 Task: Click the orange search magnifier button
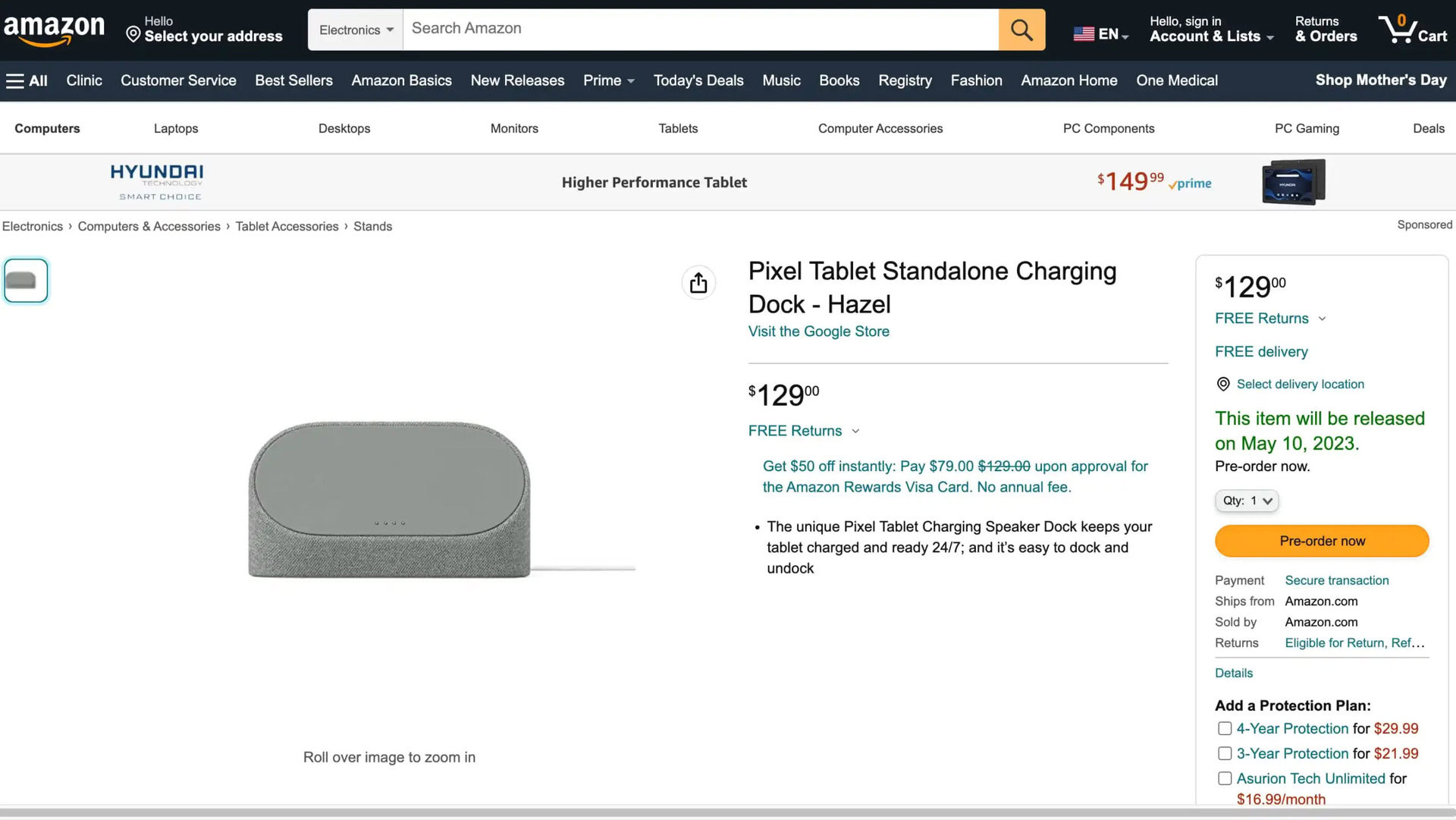point(1021,30)
